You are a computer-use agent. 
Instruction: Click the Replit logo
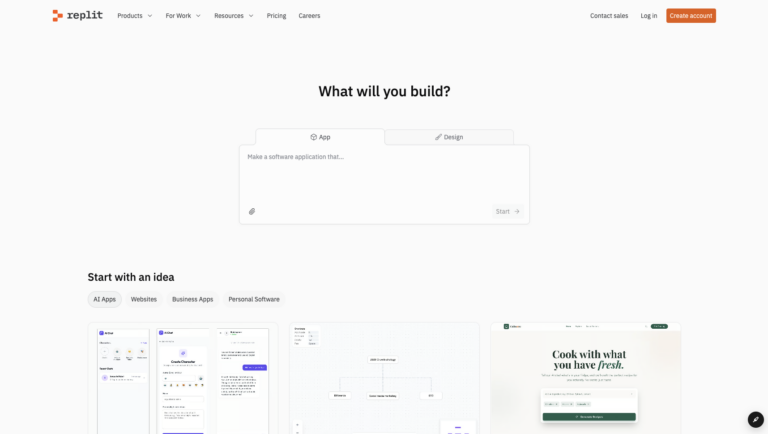[x=77, y=16]
